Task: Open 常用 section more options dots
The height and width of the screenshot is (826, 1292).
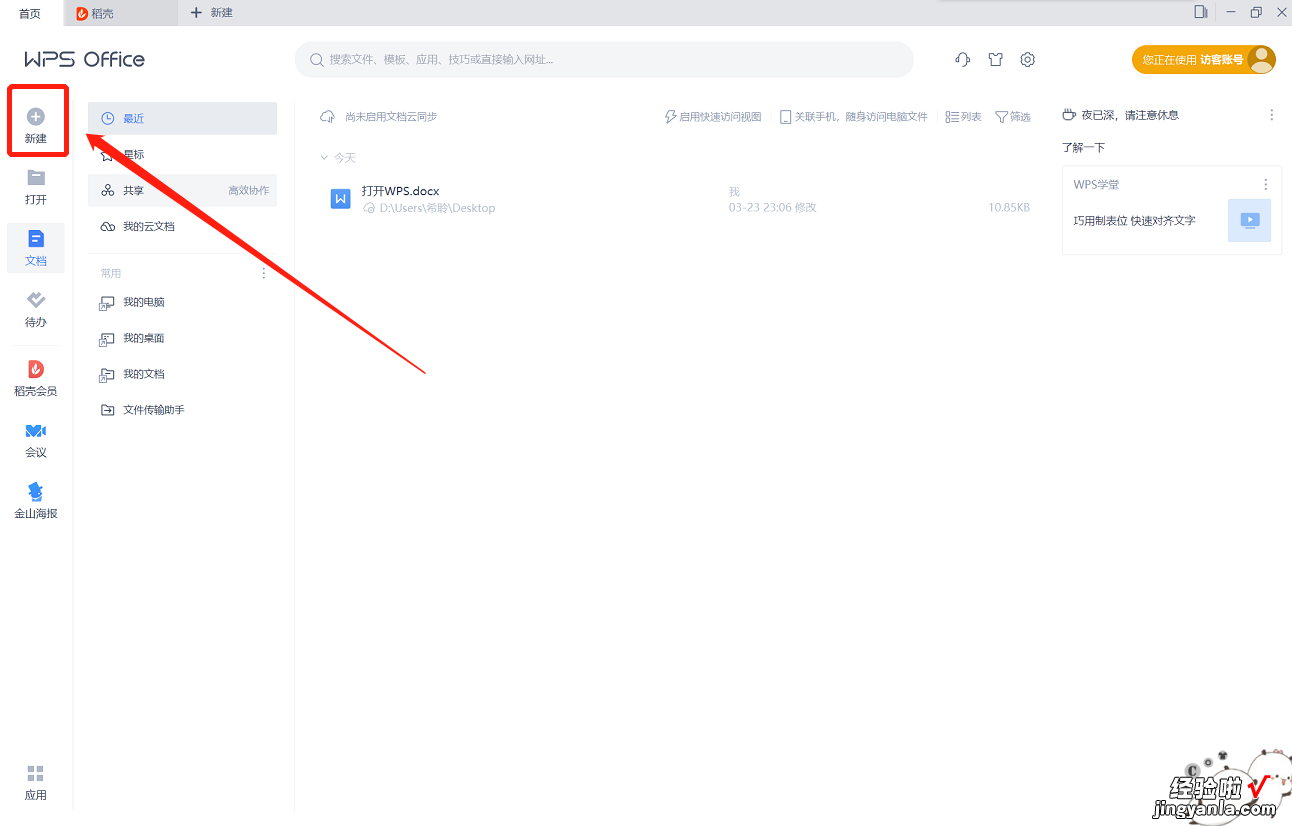Action: click(x=264, y=273)
